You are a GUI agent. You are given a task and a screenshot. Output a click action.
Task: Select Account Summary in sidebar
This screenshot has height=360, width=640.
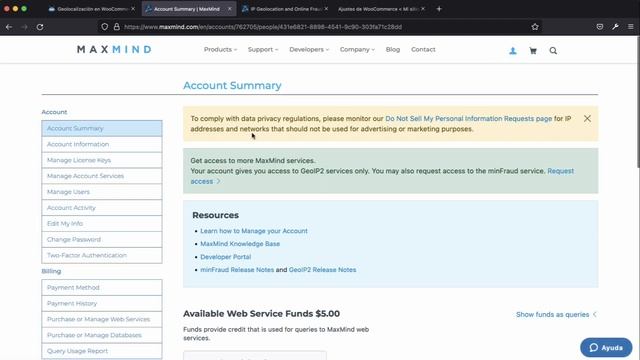[x=102, y=128]
